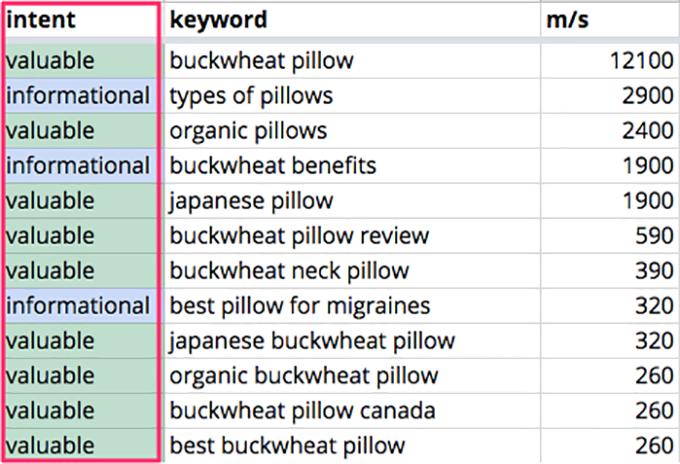680x464 pixels.
Task: Select the 'organic buckwheat pillow' cell
Action: click(x=352, y=376)
